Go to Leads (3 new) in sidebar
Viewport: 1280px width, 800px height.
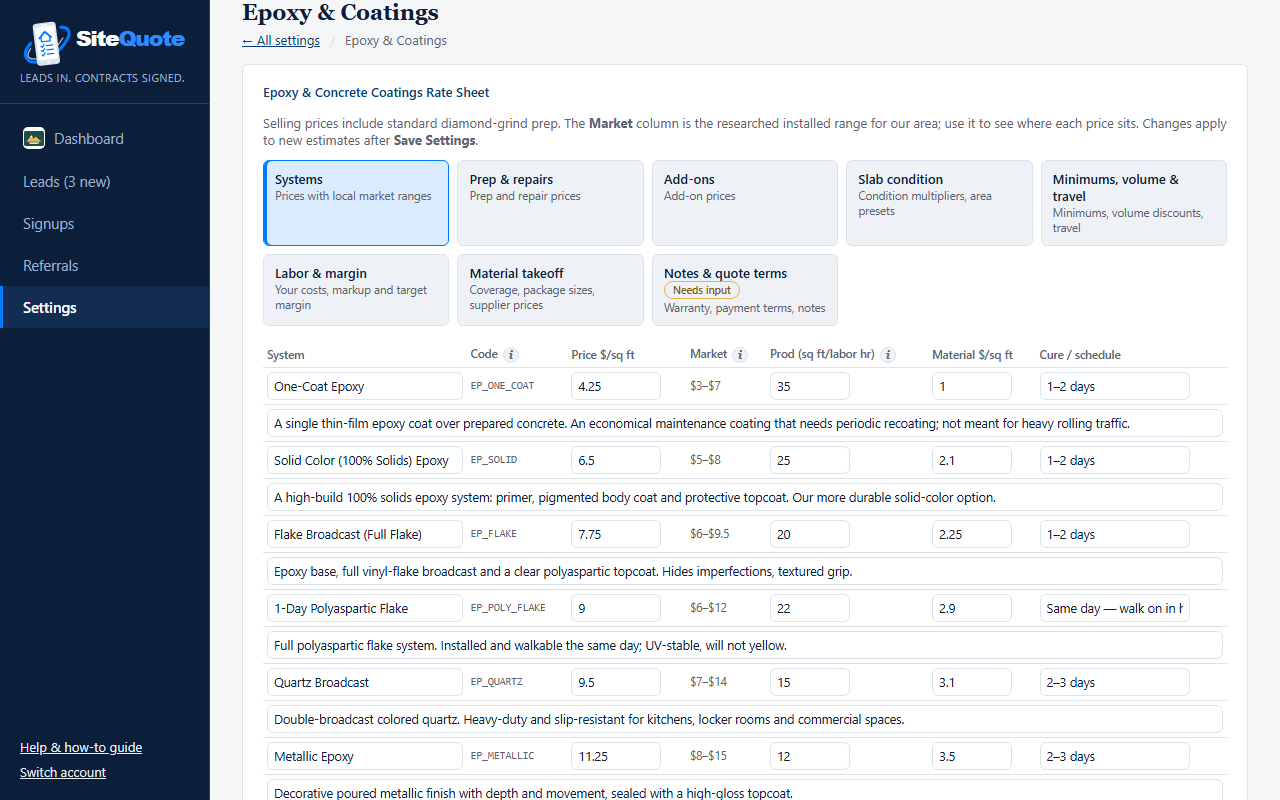[x=105, y=182]
